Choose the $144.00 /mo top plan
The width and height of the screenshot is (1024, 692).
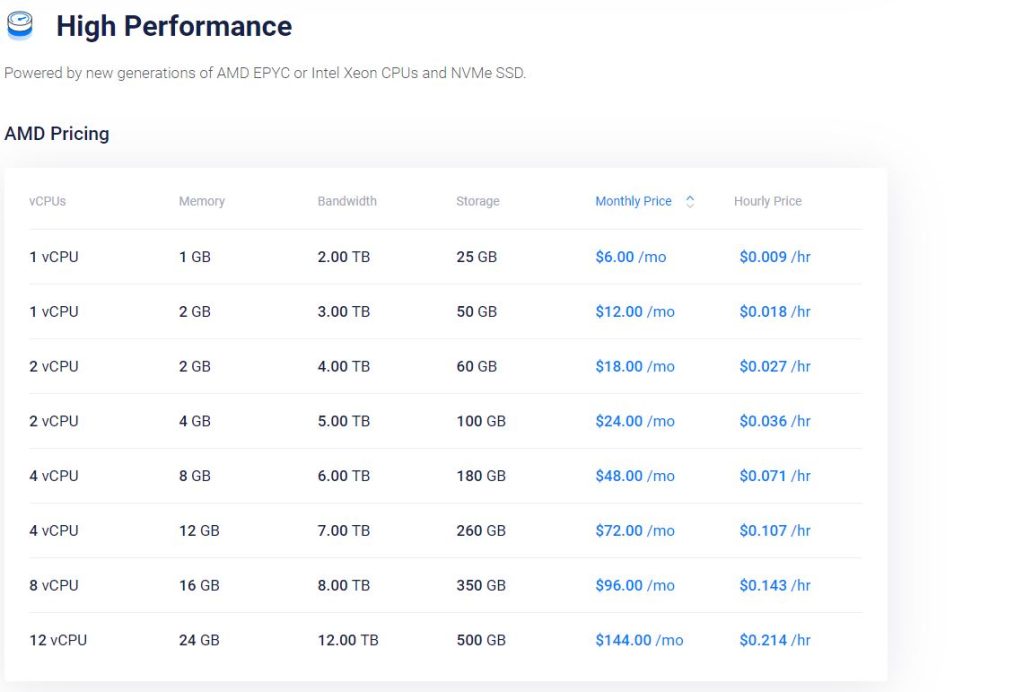pos(639,640)
